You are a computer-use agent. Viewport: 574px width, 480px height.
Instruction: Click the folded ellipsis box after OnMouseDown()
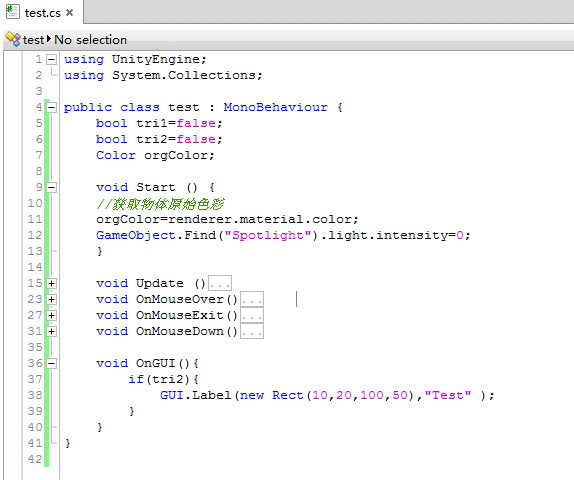click(x=252, y=331)
